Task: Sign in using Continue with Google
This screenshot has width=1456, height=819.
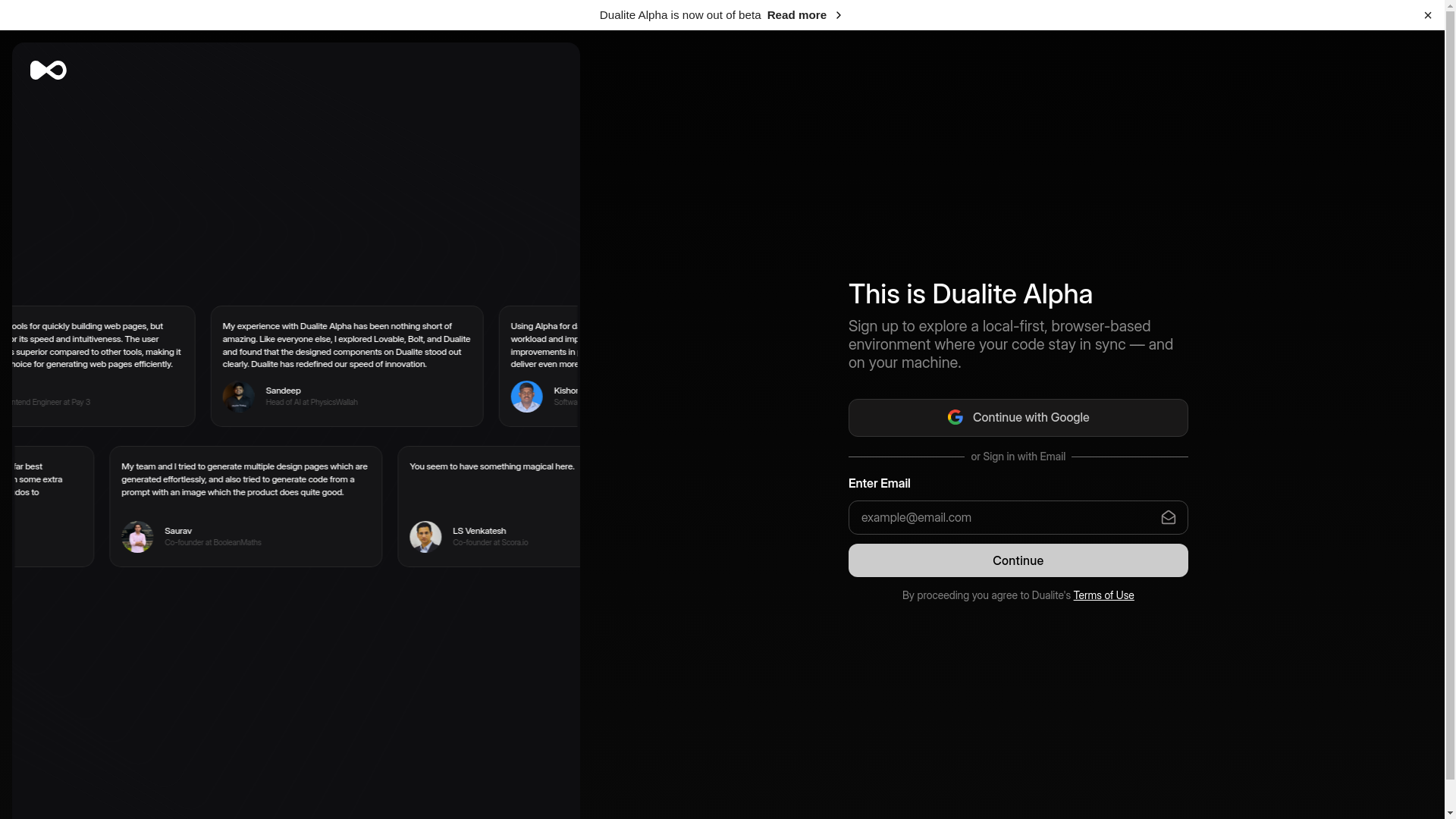Action: click(x=1018, y=418)
